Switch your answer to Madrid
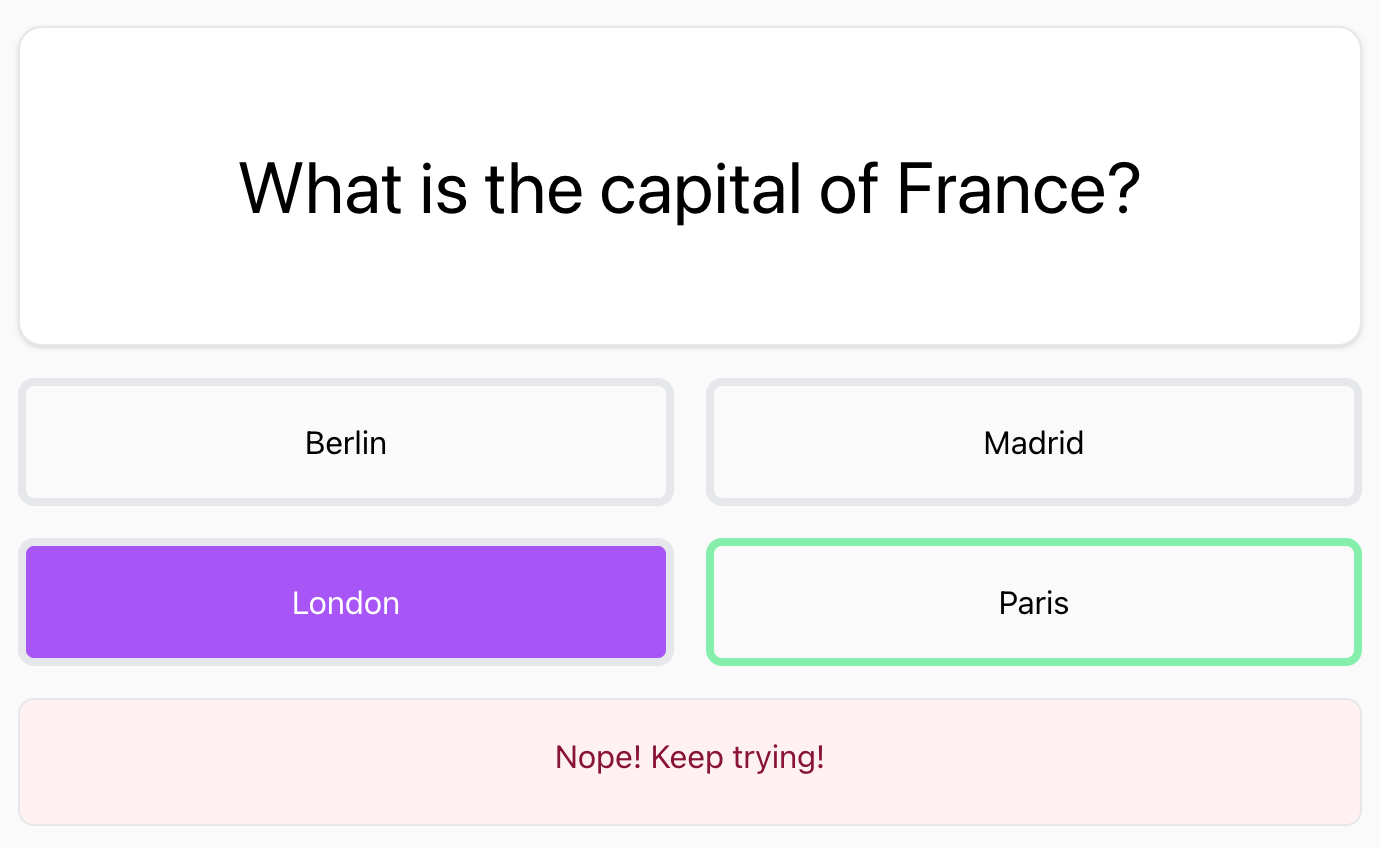Viewport: 1380px width, 848px height. (x=1033, y=442)
